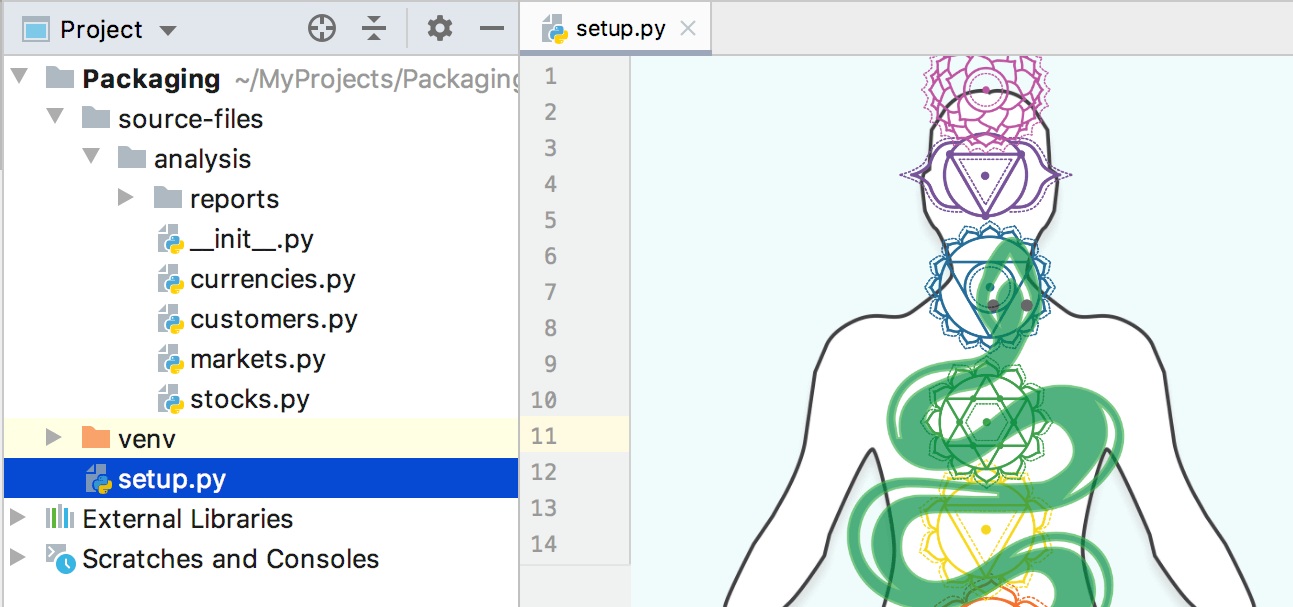Select Scratches and Consoles row

point(261,558)
